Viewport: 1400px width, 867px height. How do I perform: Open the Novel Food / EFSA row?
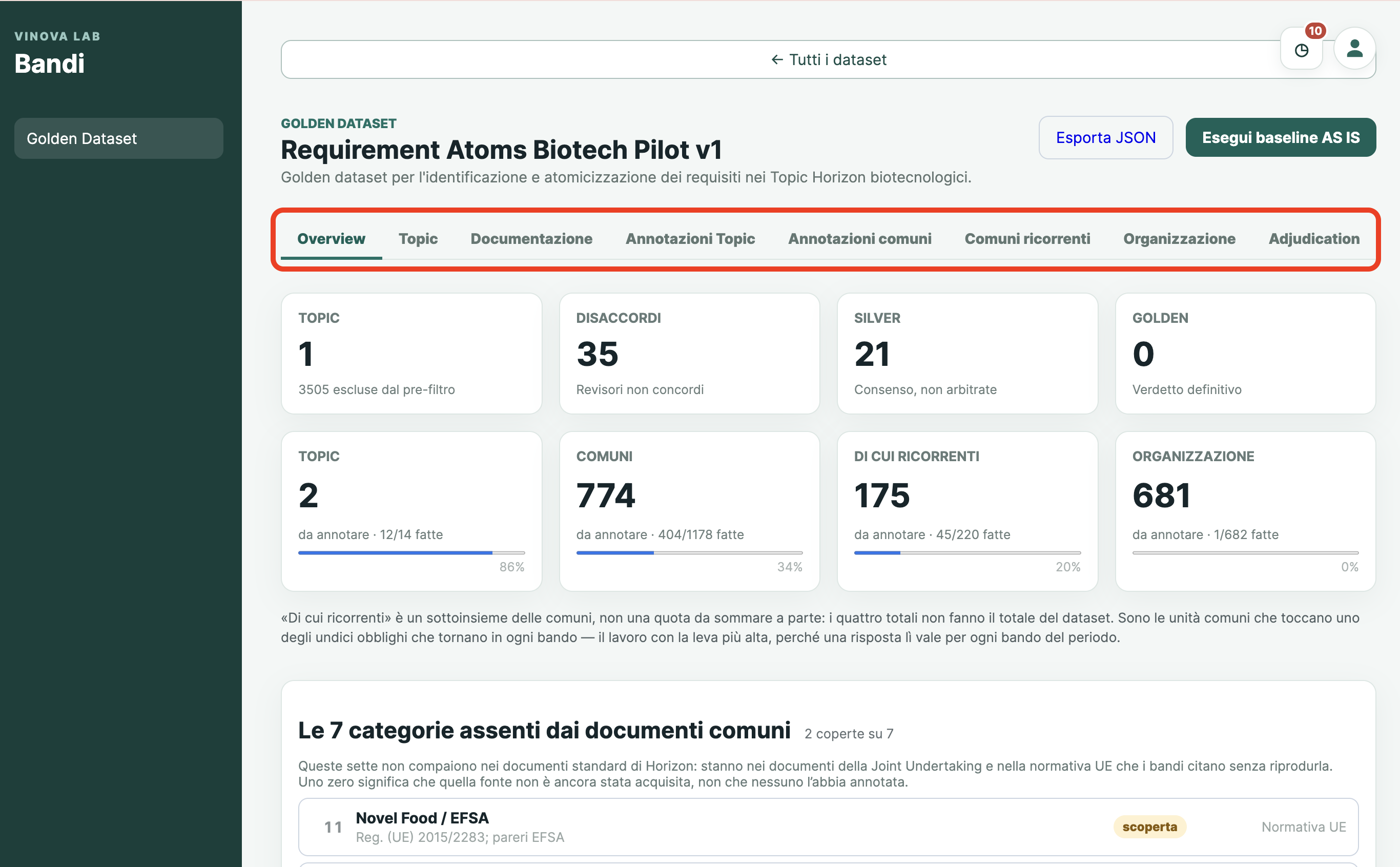click(828, 827)
